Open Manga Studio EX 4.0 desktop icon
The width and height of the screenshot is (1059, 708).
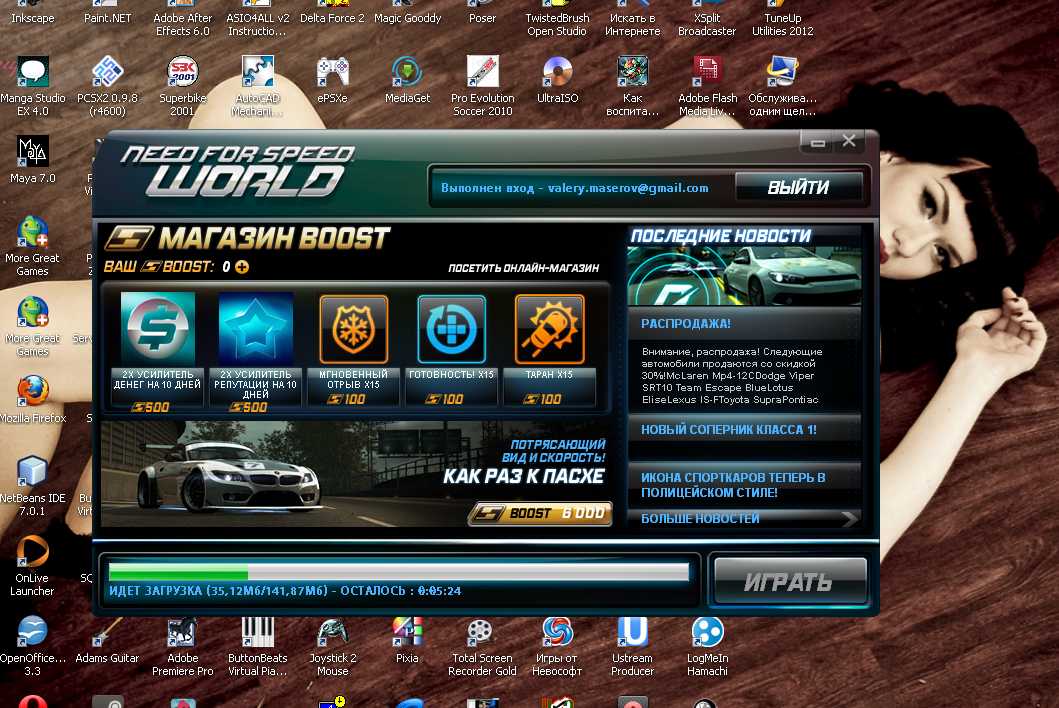pos(32,86)
